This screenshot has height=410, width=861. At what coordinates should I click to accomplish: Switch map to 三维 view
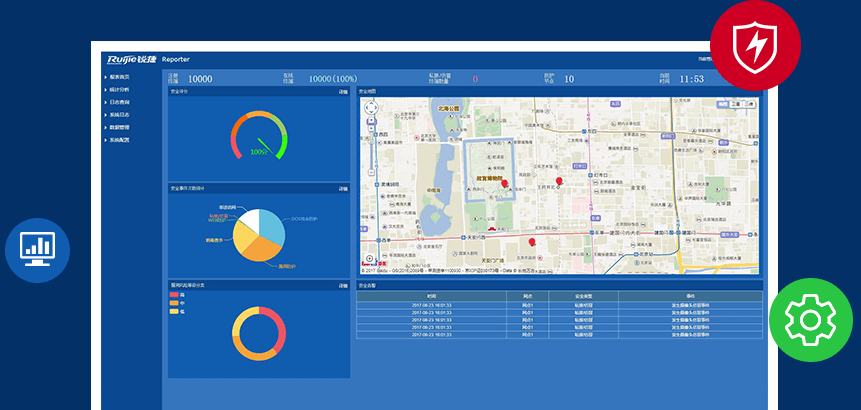(x=749, y=104)
